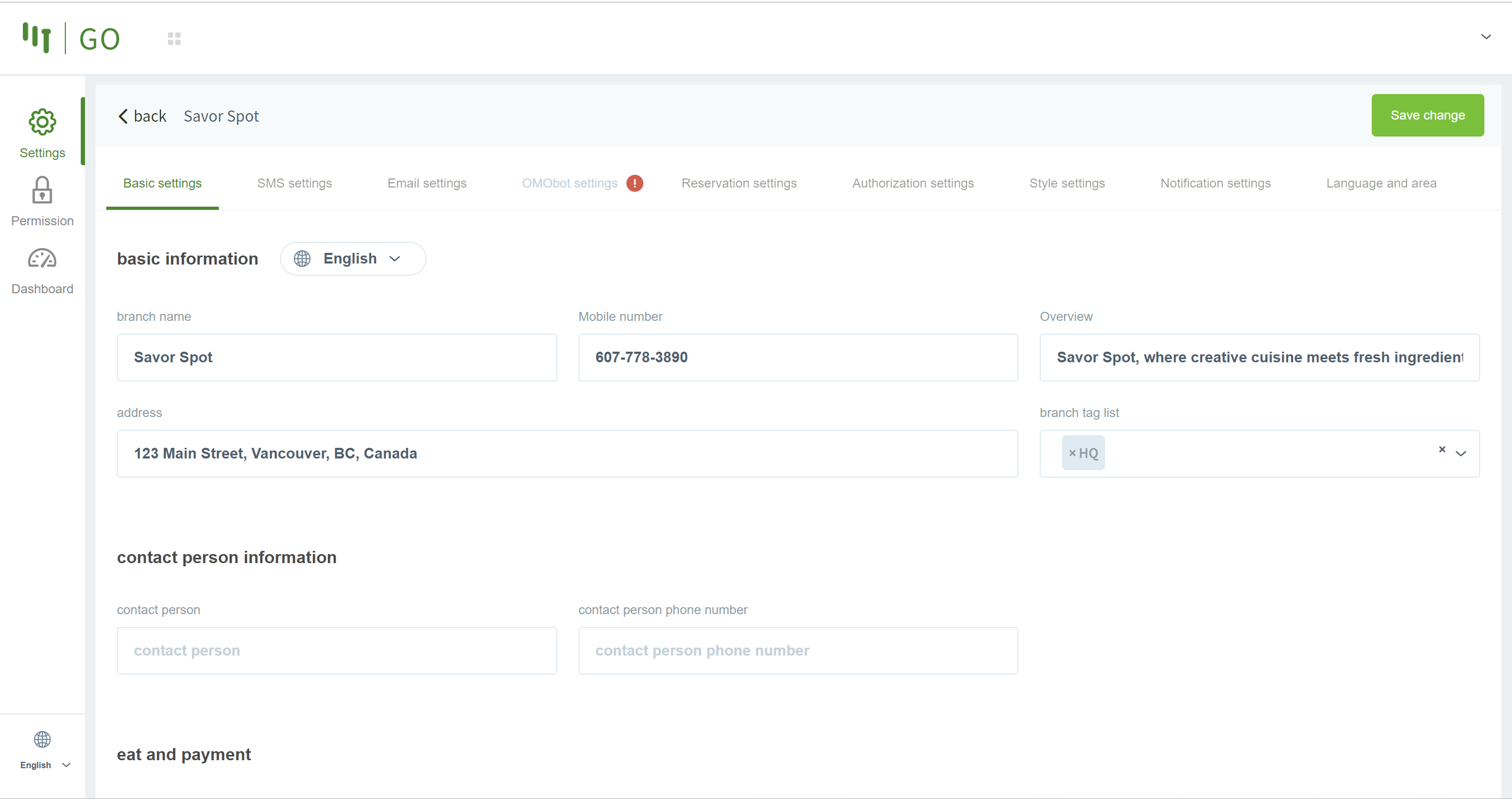Switch to Reservation settings tab
The width and height of the screenshot is (1512, 799).
pos(738,183)
